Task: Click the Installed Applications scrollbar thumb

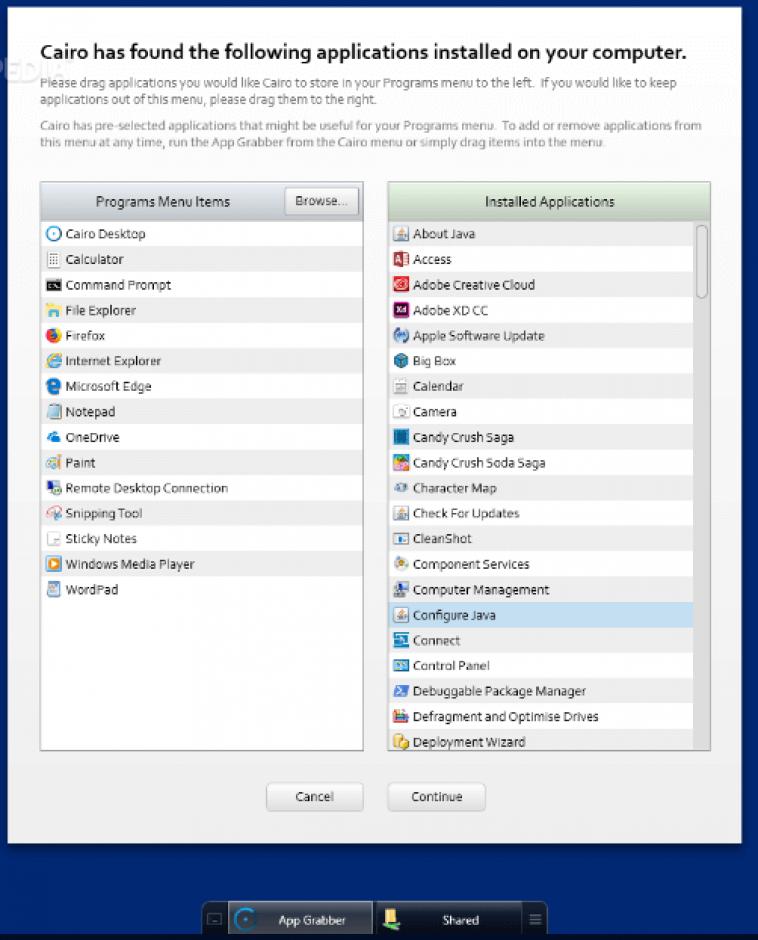Action: pos(701,261)
